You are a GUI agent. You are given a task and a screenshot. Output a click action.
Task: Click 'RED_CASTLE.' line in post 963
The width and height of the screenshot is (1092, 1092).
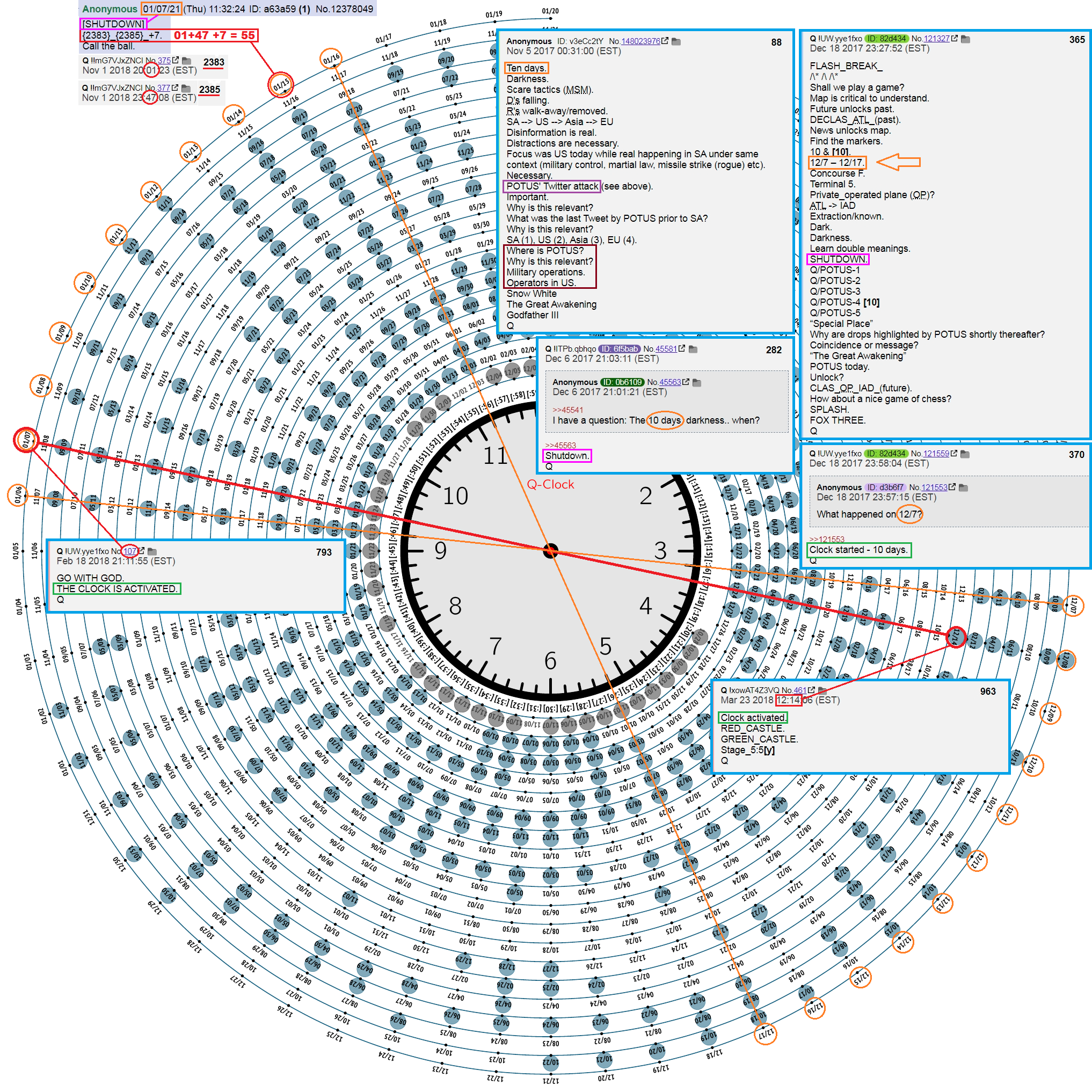click(x=753, y=729)
